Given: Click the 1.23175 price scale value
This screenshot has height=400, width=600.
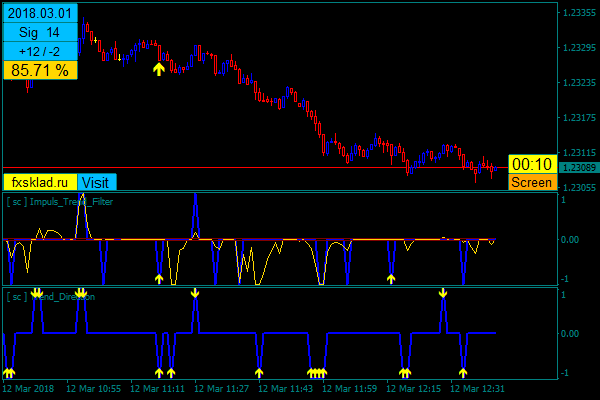Looking at the screenshot, I should click(579, 118).
